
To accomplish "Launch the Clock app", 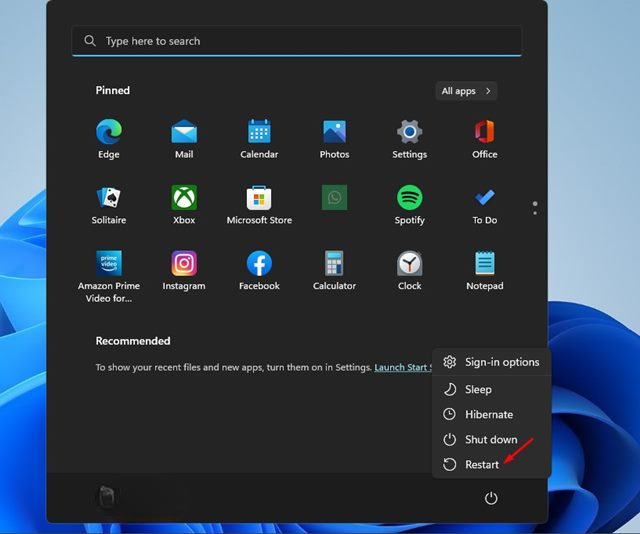I will (x=409, y=270).
